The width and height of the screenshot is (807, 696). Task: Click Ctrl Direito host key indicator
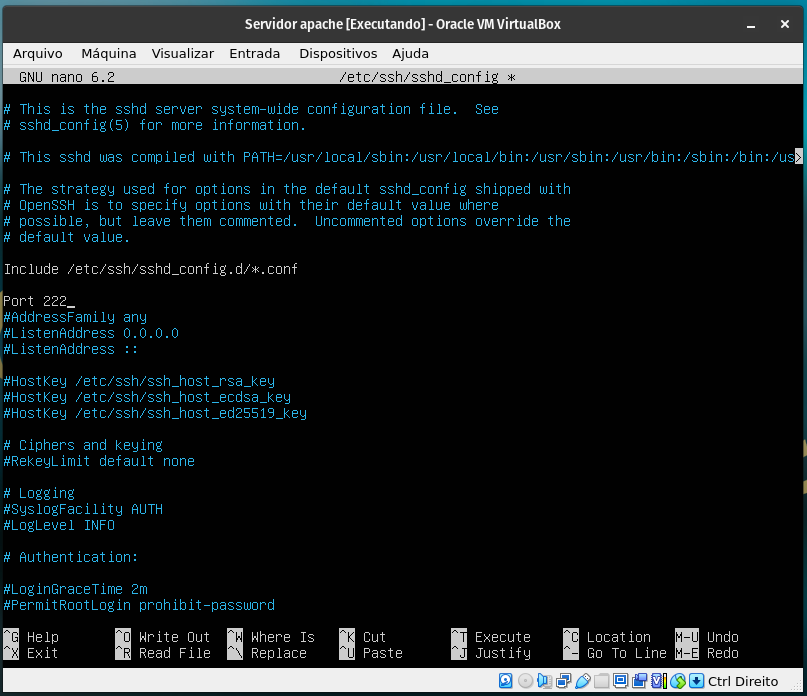pyautogui.click(x=742, y=681)
